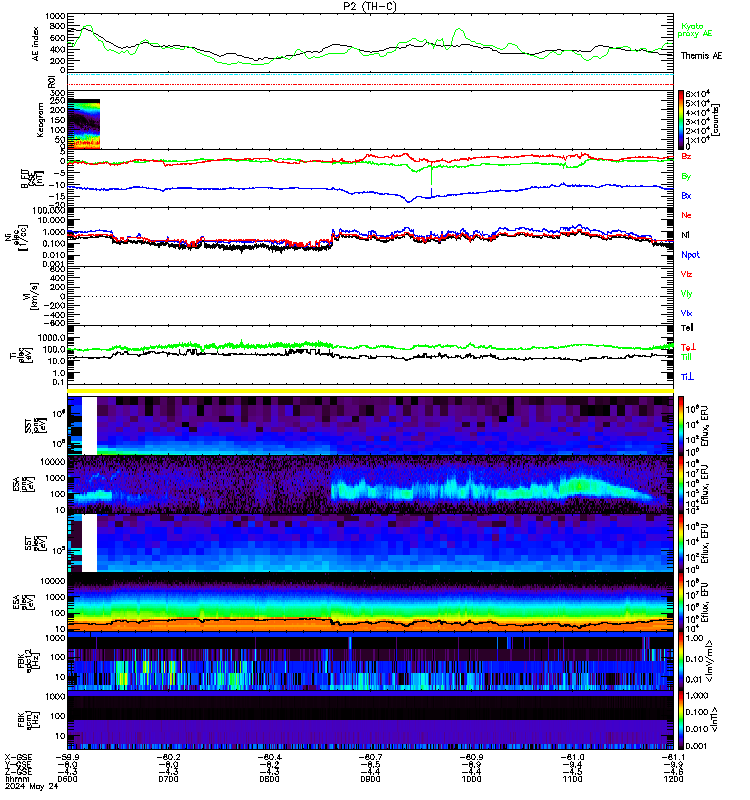Screen dimensions: 750x800
Task: Click the X-GSE value -60.9
Action: [x=470, y=757]
